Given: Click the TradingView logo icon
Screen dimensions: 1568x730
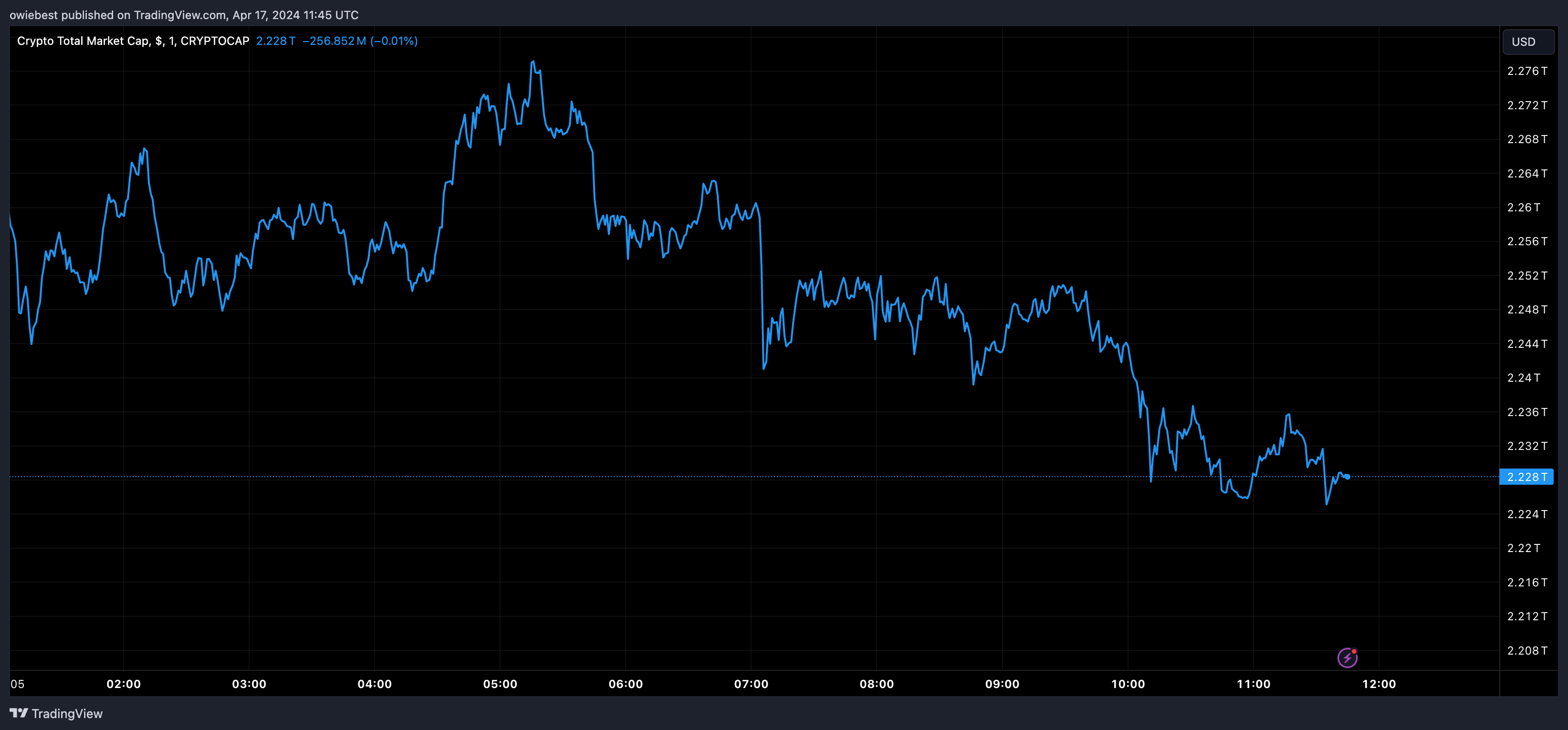Looking at the screenshot, I should 18,713.
